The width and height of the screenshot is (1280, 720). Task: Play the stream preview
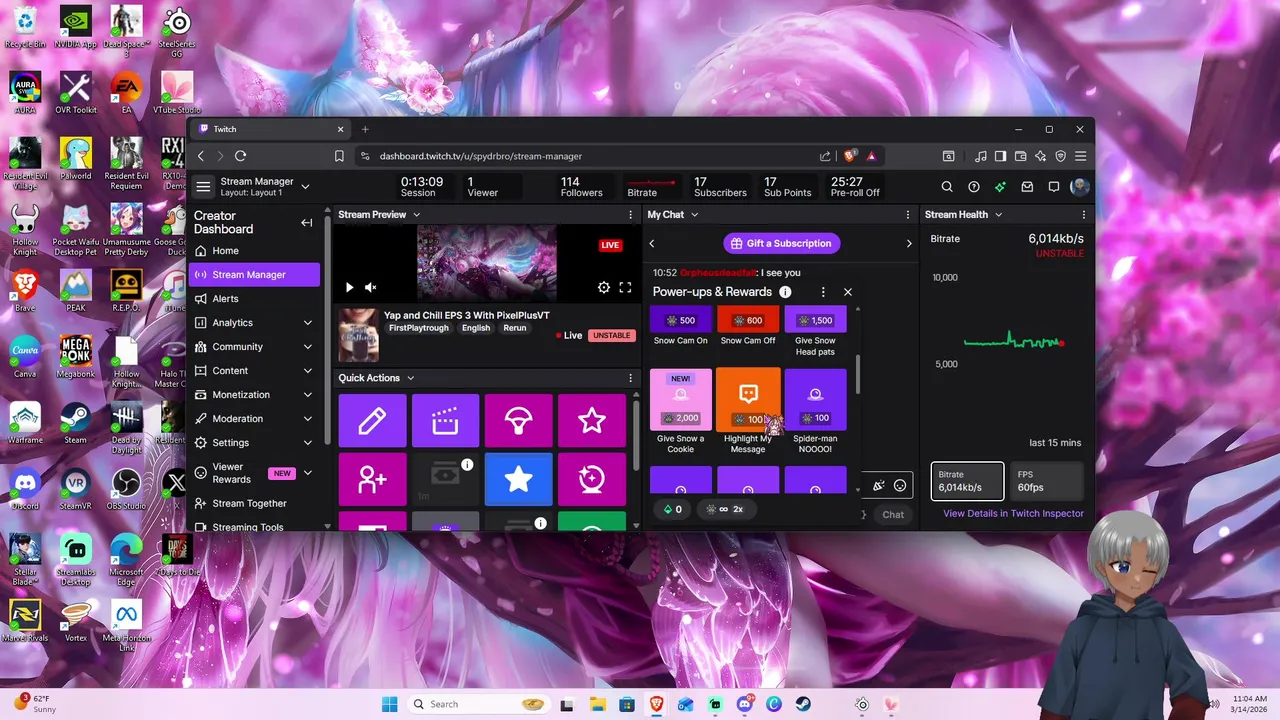click(x=349, y=287)
